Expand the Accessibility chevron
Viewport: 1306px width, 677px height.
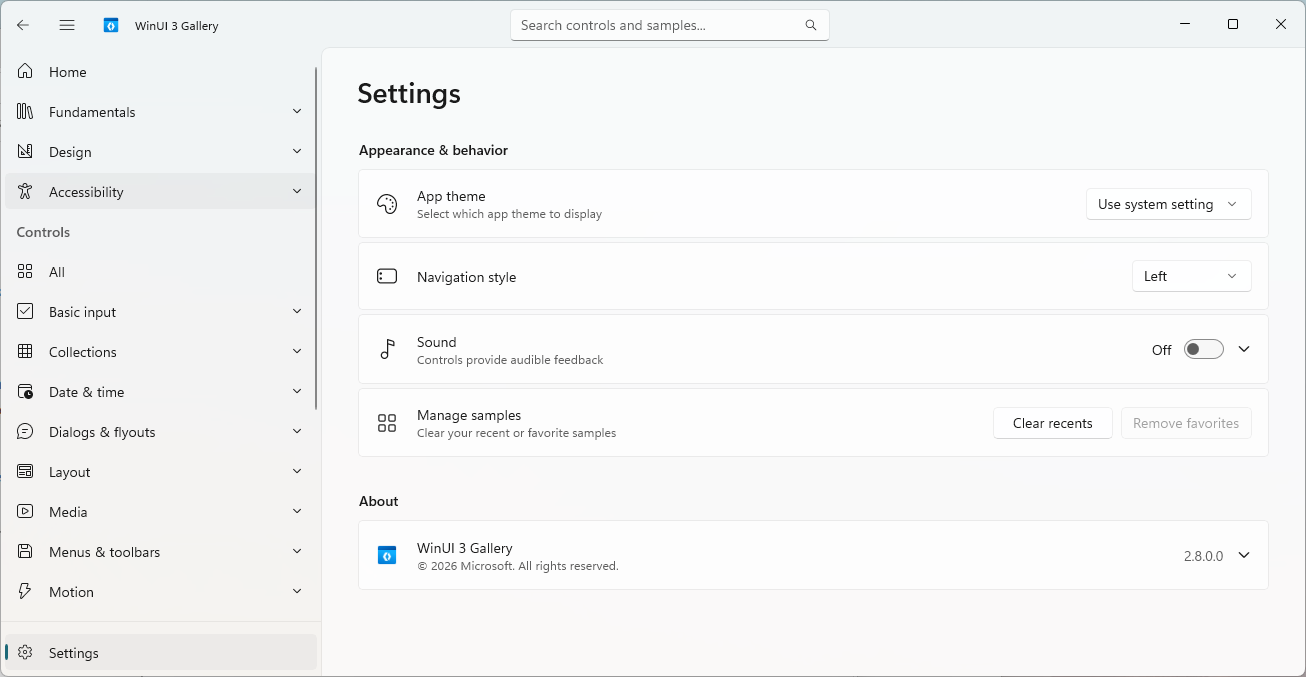297,191
